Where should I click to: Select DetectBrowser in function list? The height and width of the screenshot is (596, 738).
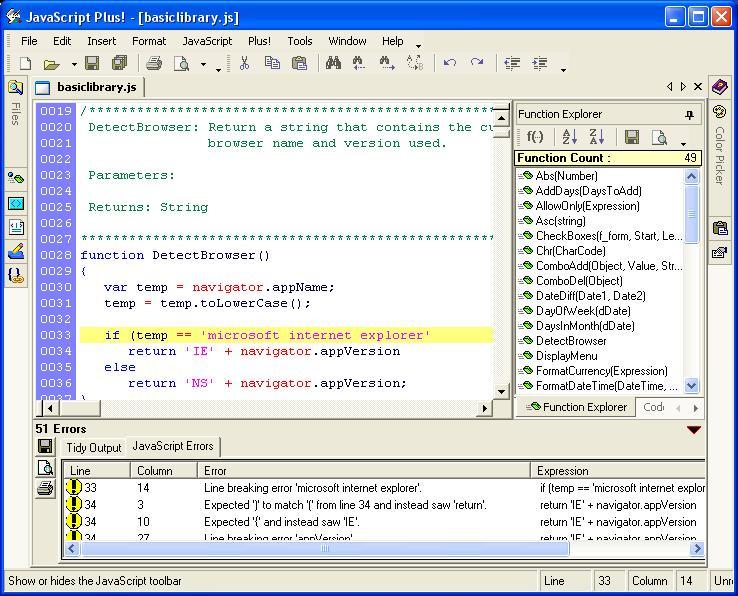coord(570,341)
